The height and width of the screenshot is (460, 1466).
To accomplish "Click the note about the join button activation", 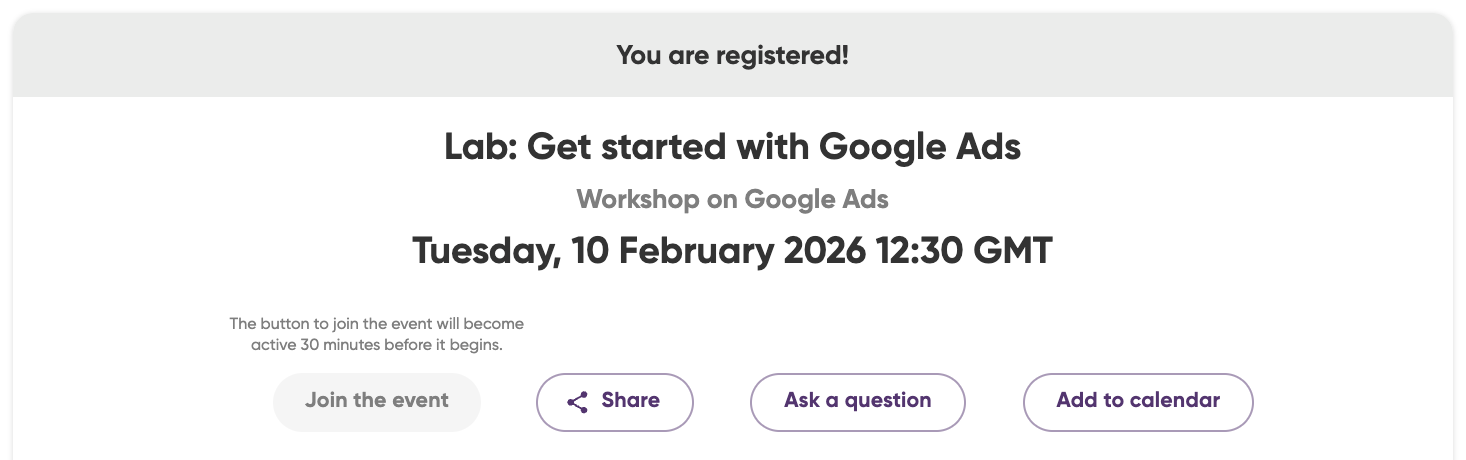I will pyautogui.click(x=376, y=335).
